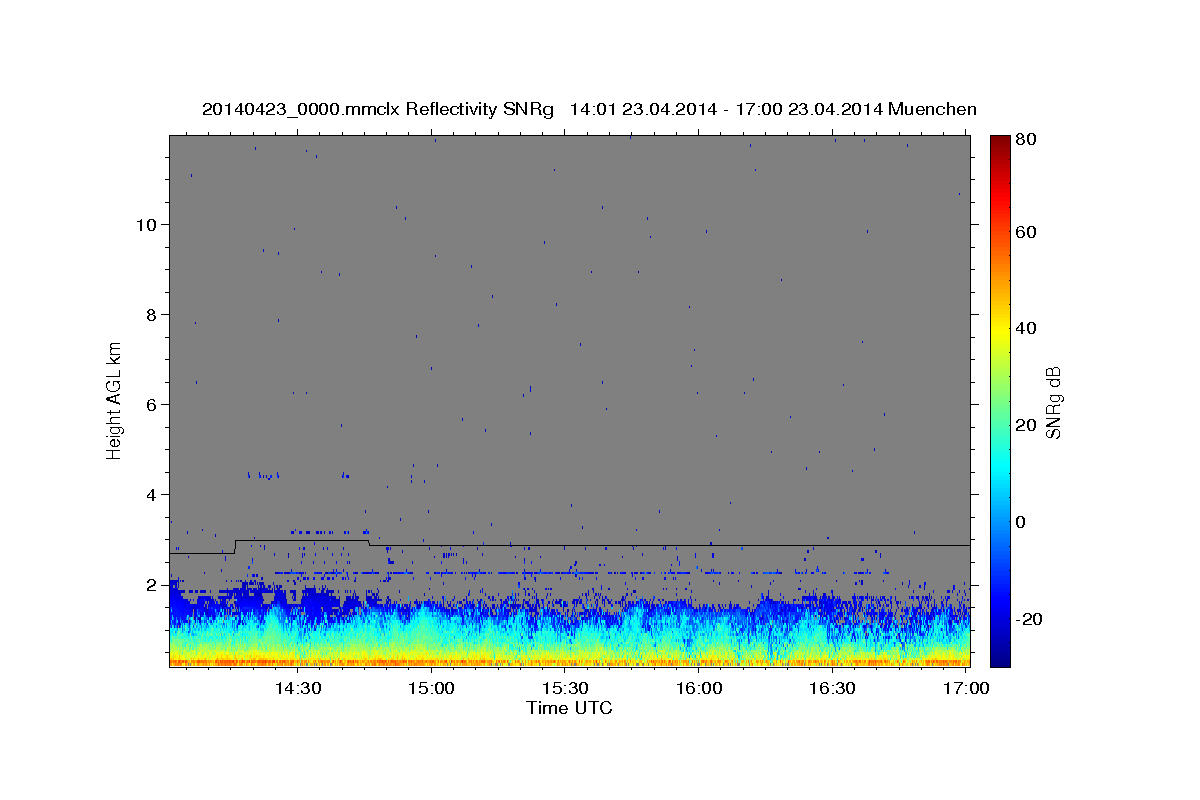
Task: Click the height tick label 8
Action: tap(152, 314)
